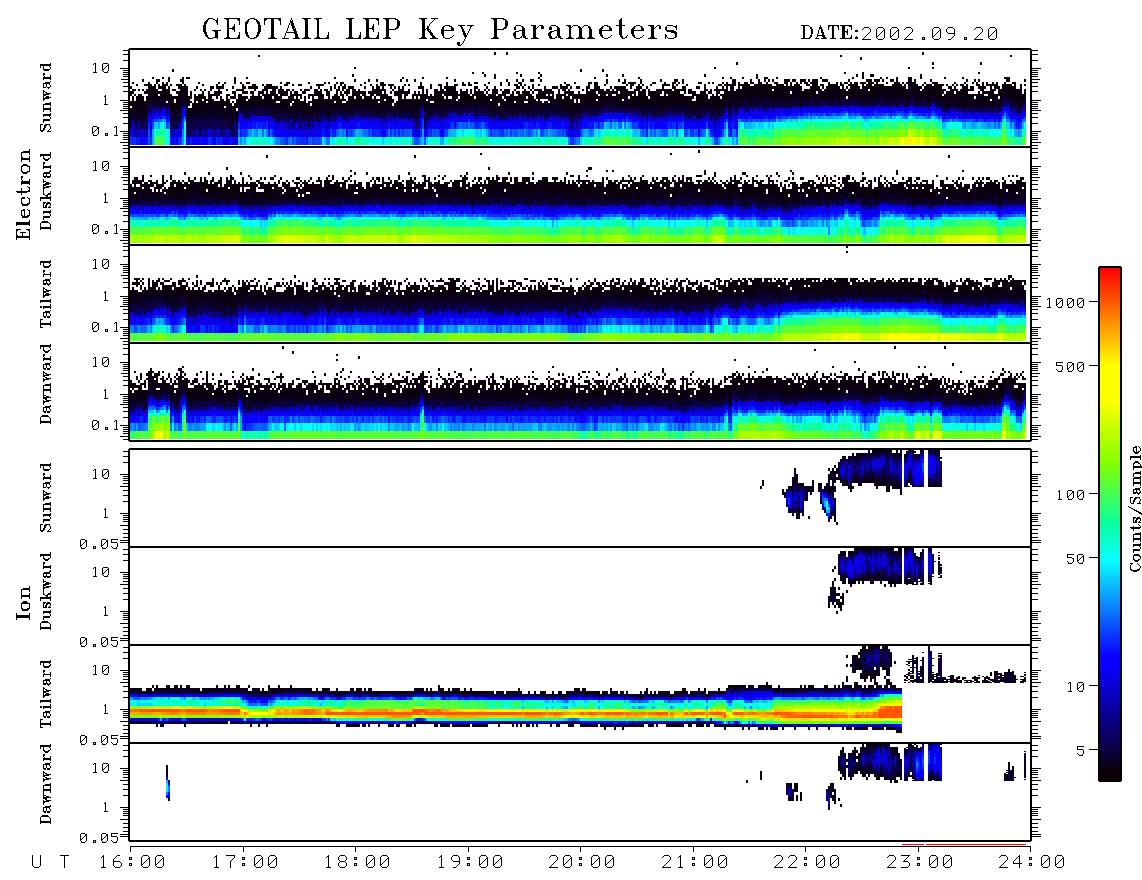Click the GEOTAIL LEP Key Parameters title
This screenshot has height=880, width=1142.
440,29
